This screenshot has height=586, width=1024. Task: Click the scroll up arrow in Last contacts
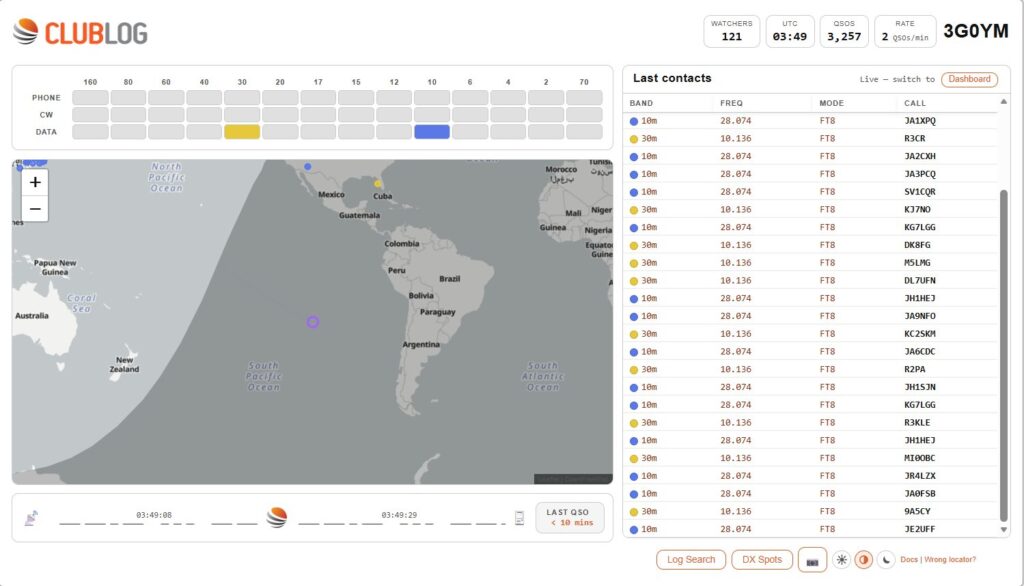[1004, 102]
